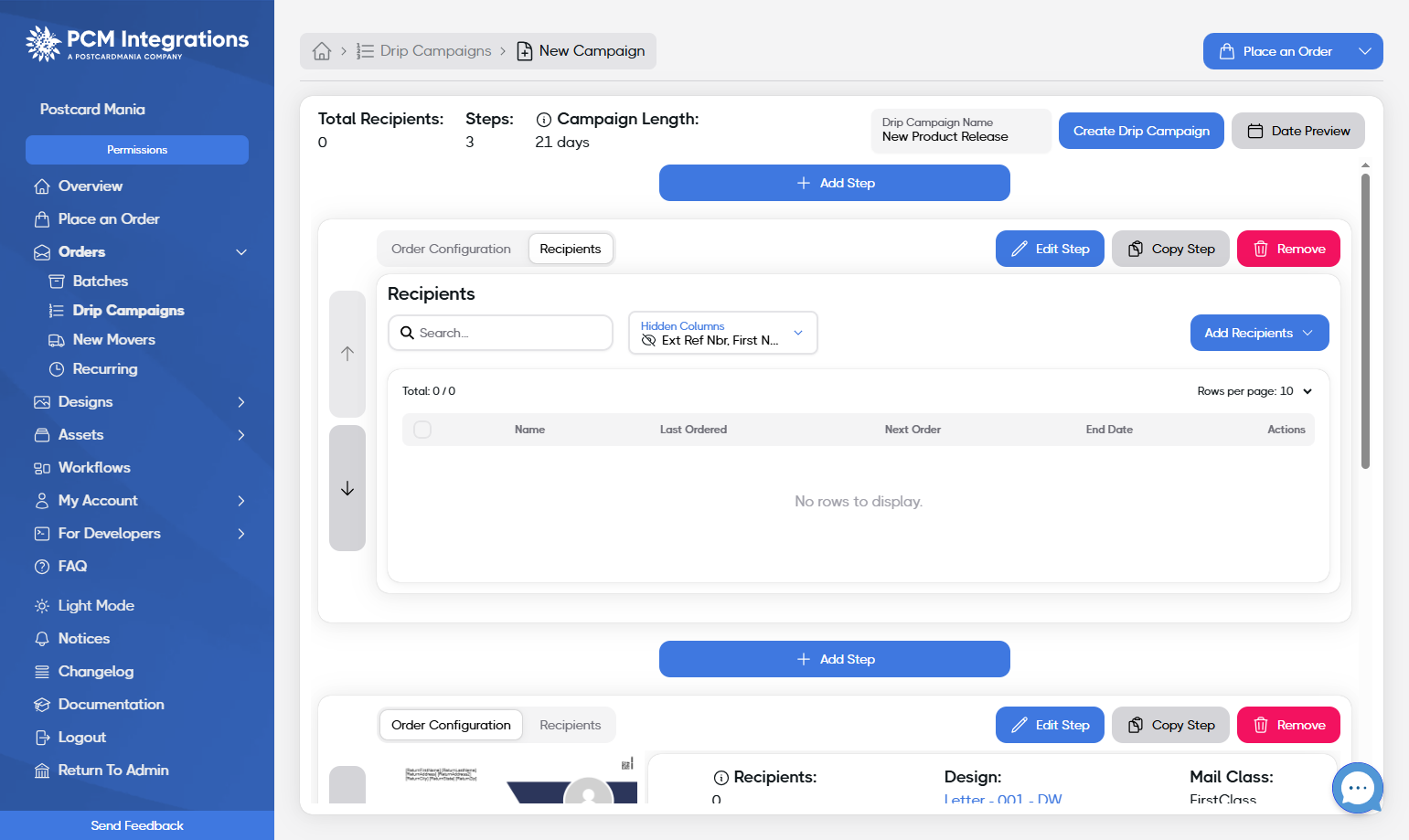Open the Add Recipients dropdown
1409x840 pixels.
coord(1259,333)
